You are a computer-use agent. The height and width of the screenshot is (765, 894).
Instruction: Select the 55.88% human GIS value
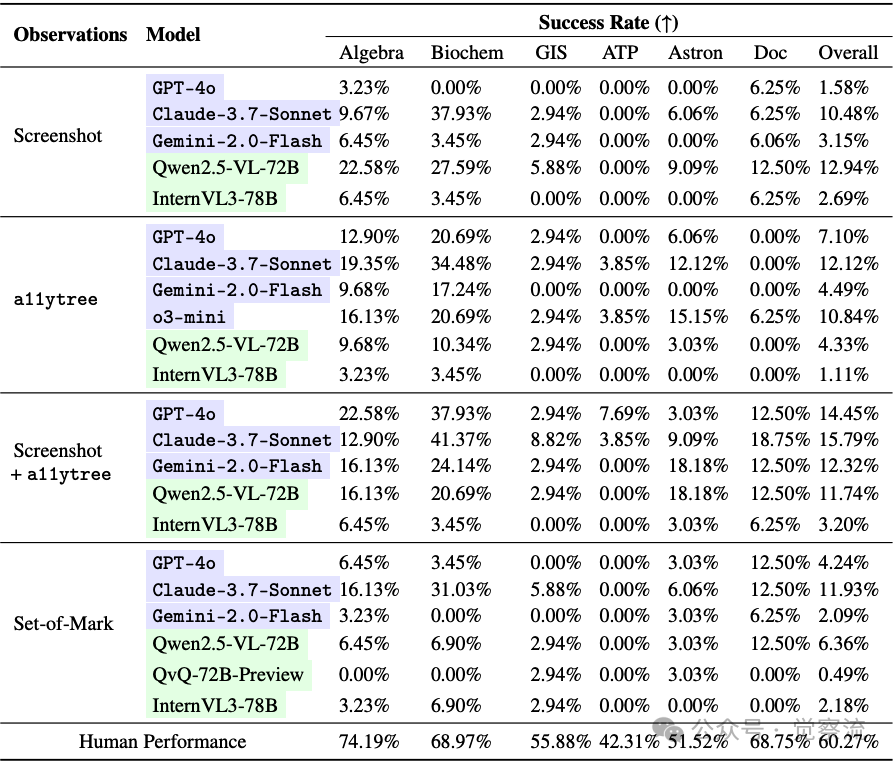[558, 741]
